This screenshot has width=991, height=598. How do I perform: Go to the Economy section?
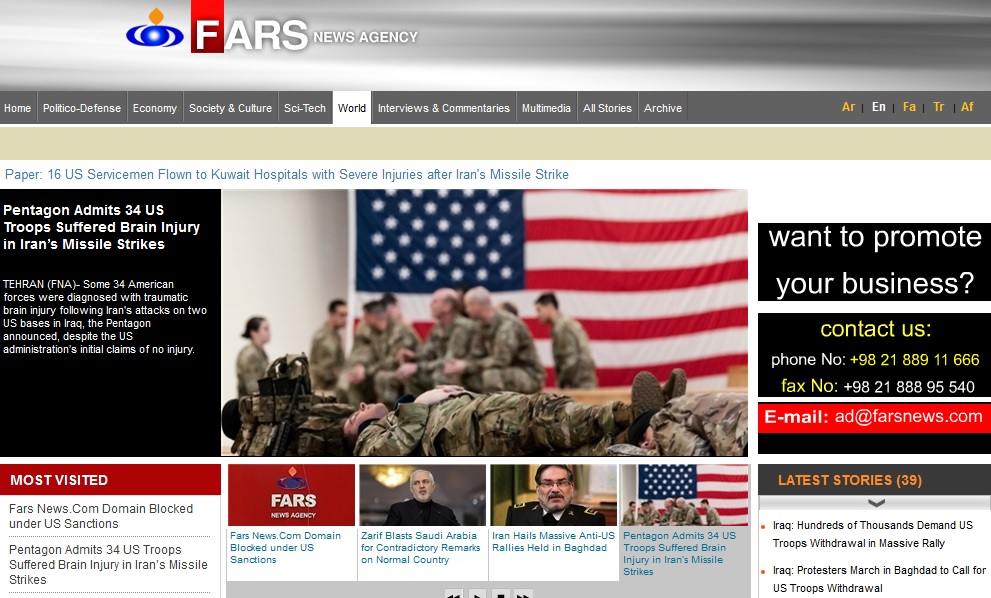[x=155, y=108]
